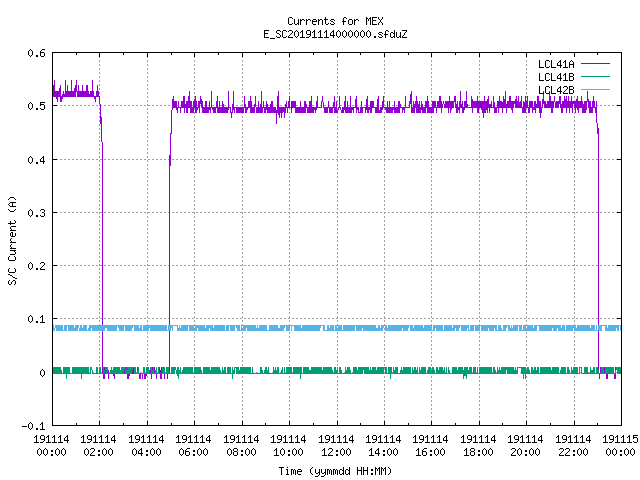640x480 pixels.
Task: Click the y-axis tick value 0.3
Action: tap(37, 213)
